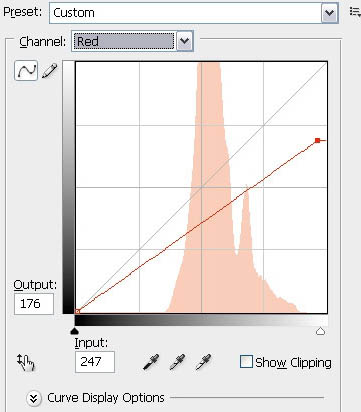Pick the black point eyedropper
The height and width of the screenshot is (412, 361).
click(151, 362)
